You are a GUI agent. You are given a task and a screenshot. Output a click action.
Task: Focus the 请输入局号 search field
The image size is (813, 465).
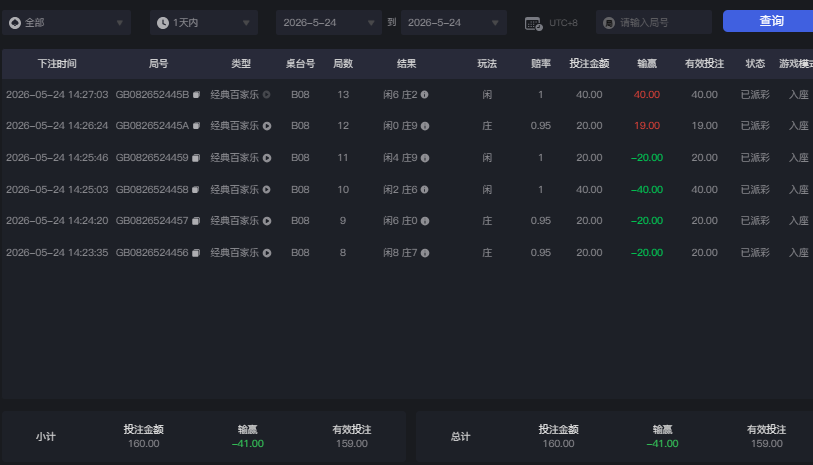point(653,23)
